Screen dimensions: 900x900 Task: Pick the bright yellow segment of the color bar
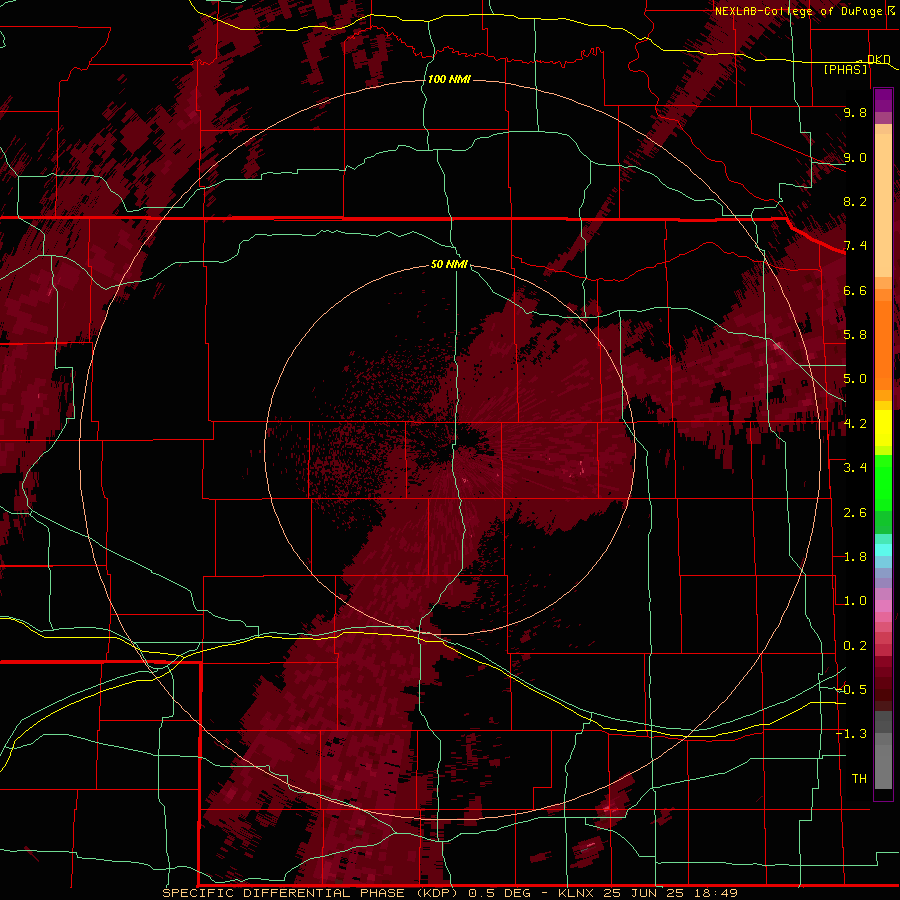pyautogui.click(x=883, y=428)
